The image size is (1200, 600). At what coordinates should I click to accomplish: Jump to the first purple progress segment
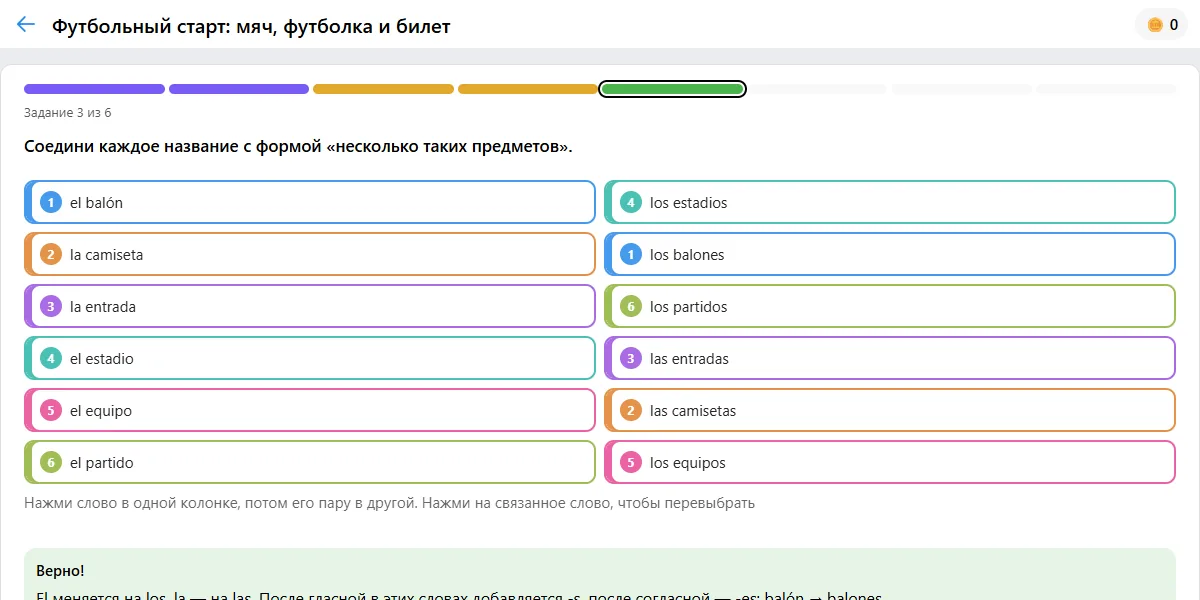click(x=94, y=89)
